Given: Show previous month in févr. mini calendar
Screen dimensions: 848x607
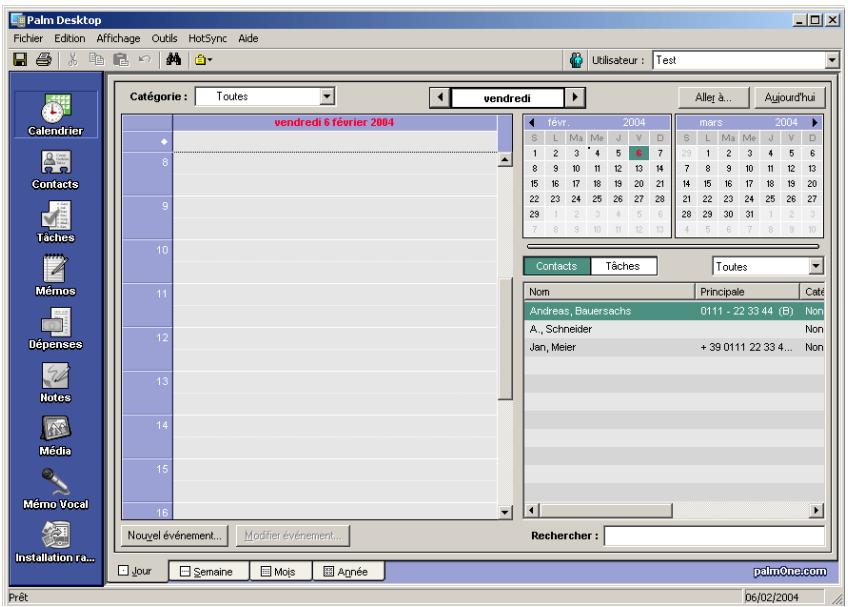Looking at the screenshot, I should (532, 123).
